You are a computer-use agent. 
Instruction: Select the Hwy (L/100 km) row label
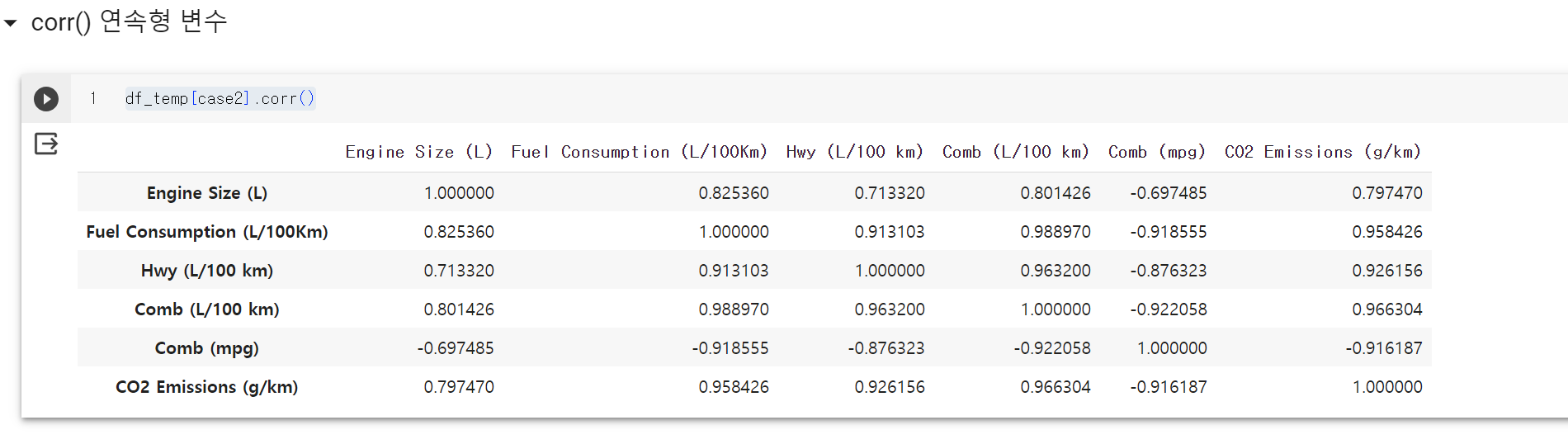pyautogui.click(x=207, y=271)
